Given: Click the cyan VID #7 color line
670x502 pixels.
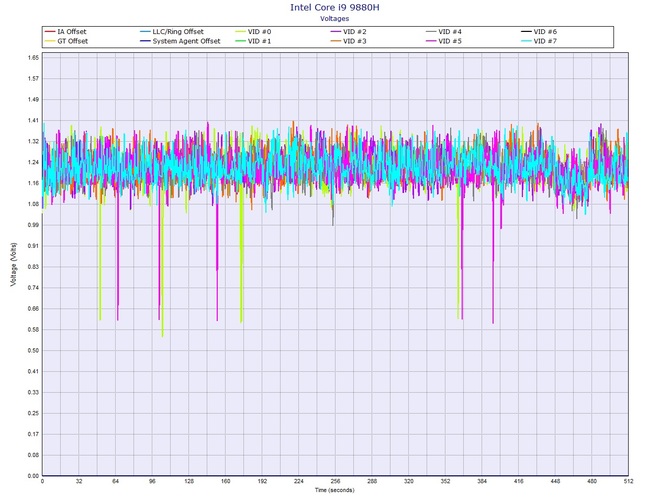Looking at the screenshot, I should [x=526, y=41].
